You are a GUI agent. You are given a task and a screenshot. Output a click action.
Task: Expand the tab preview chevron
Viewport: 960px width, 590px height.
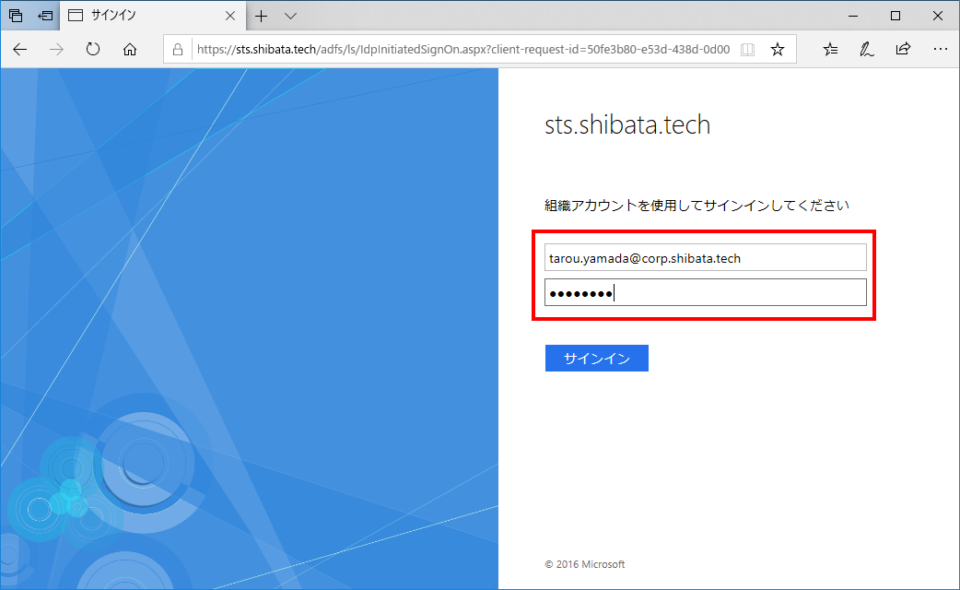tap(291, 16)
